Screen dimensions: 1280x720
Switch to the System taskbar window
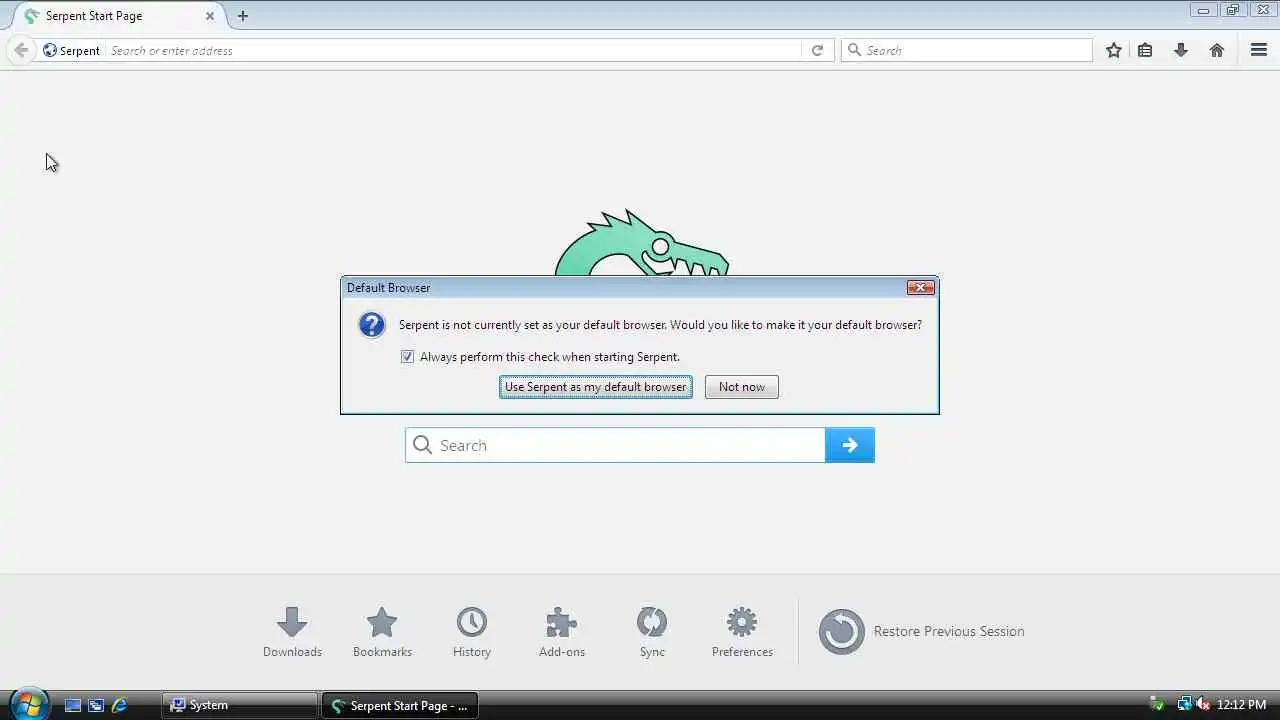pos(240,705)
